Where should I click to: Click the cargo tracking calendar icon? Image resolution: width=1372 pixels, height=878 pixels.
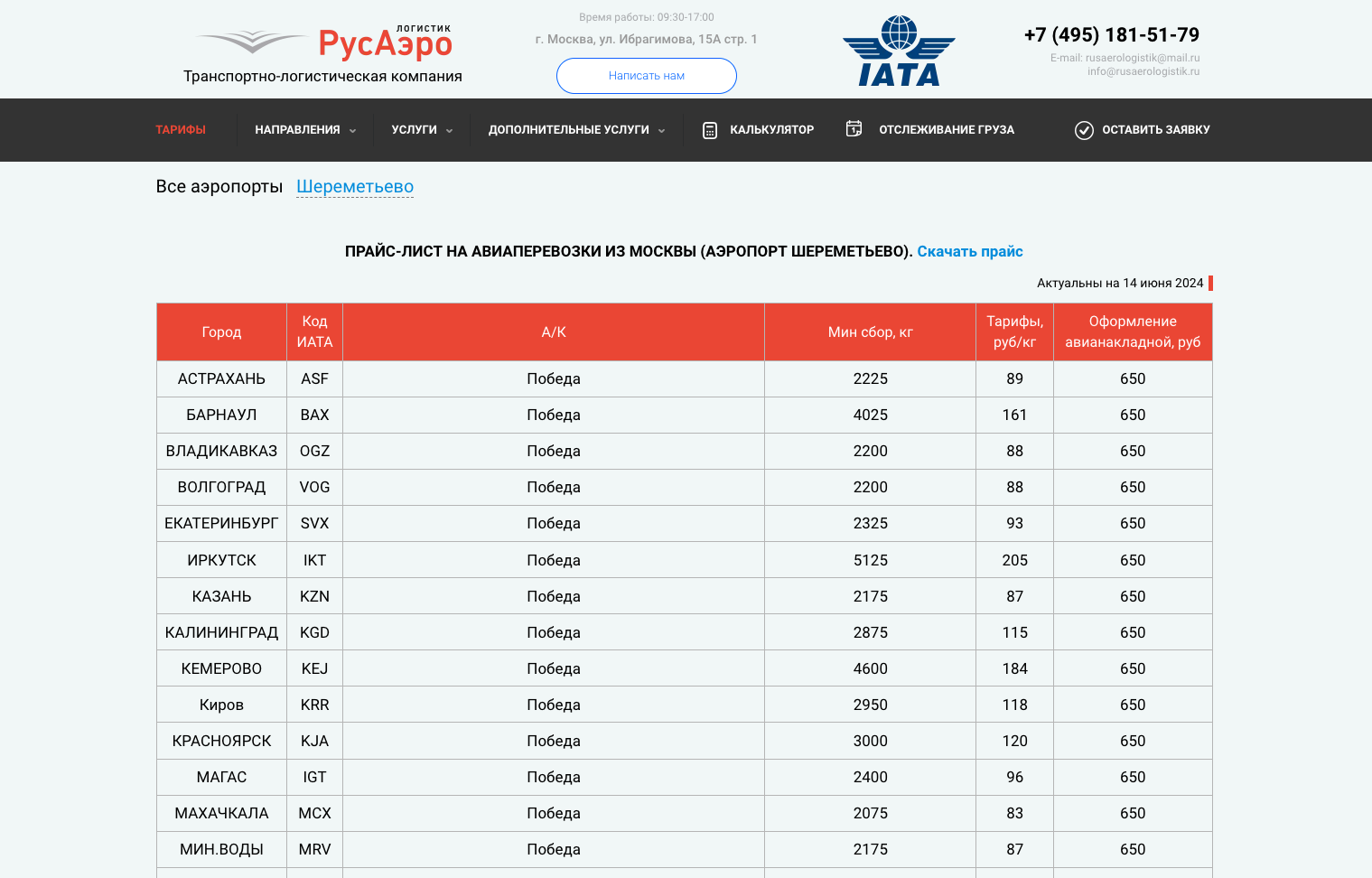(854, 129)
